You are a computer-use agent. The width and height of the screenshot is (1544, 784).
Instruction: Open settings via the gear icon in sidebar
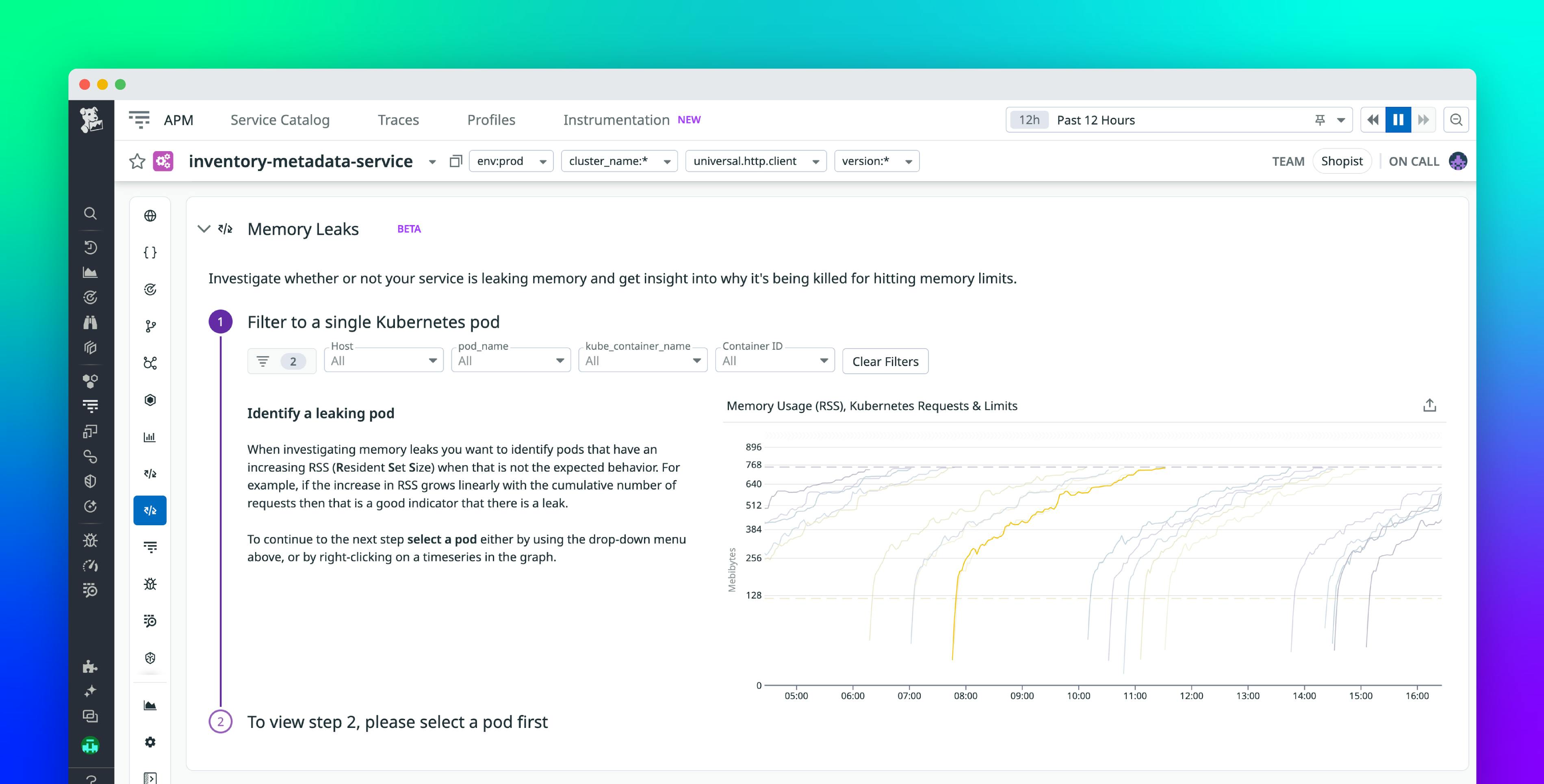150,742
